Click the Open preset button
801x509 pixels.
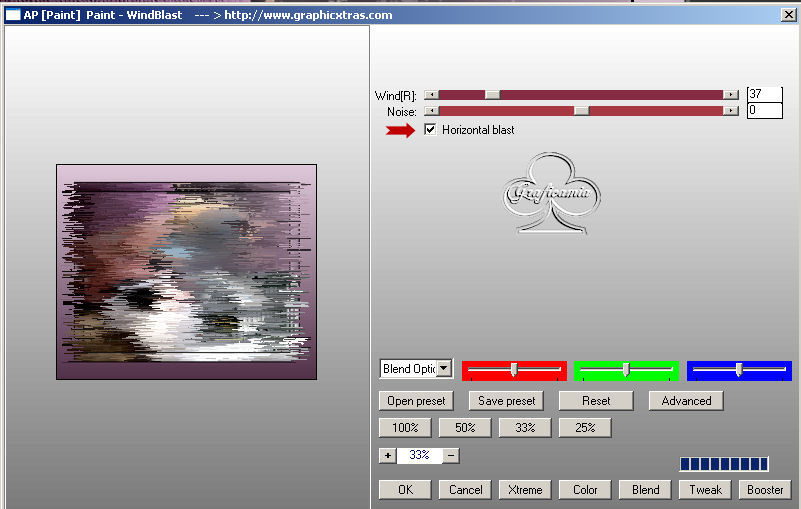coord(416,401)
